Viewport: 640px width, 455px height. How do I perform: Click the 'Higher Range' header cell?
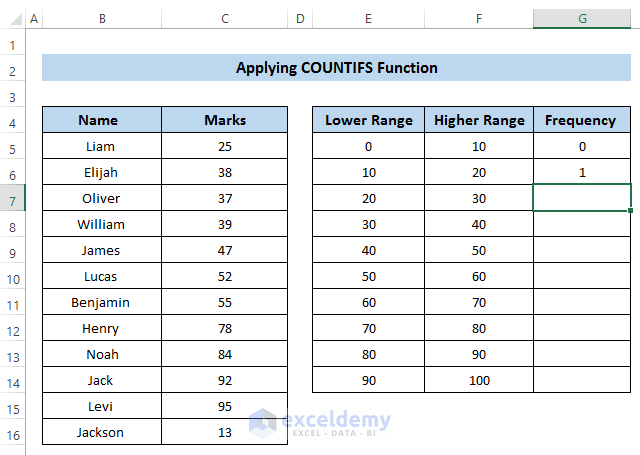pos(479,120)
